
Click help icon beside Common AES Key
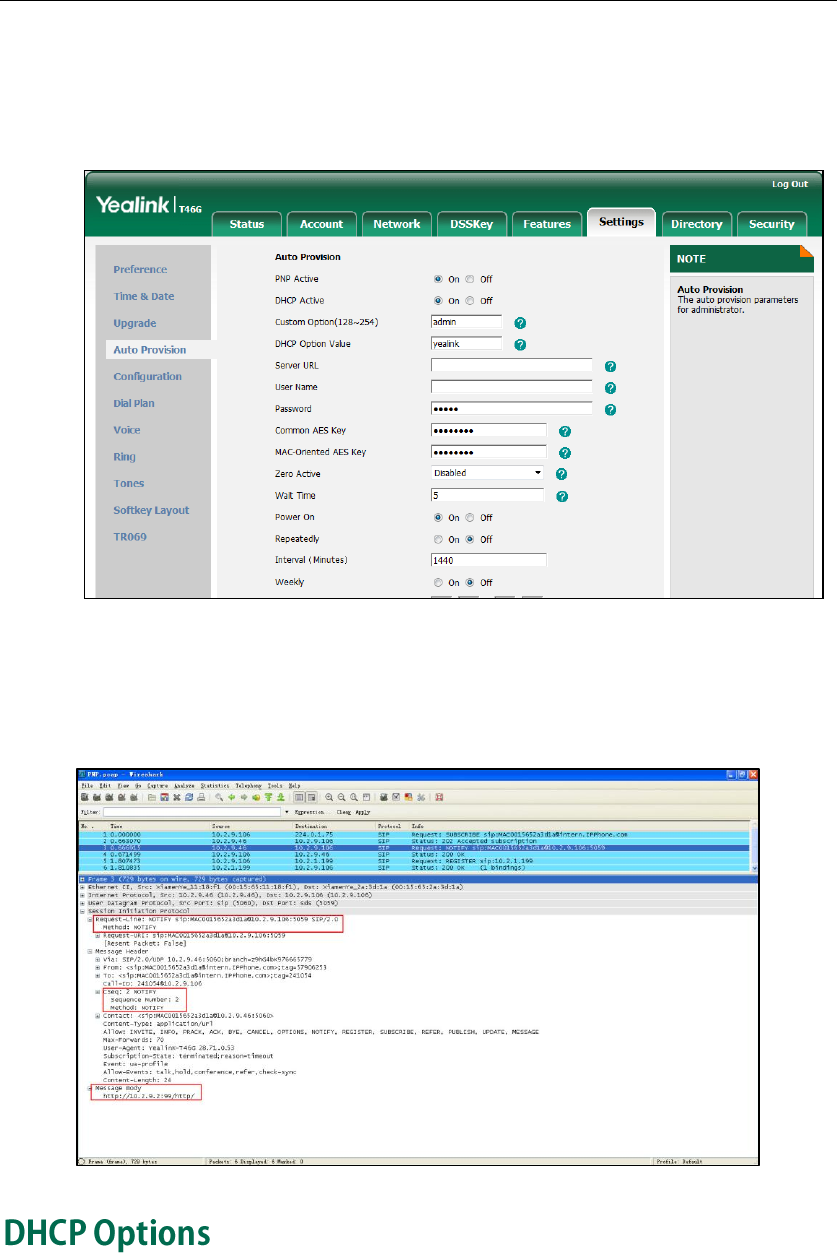pos(565,431)
